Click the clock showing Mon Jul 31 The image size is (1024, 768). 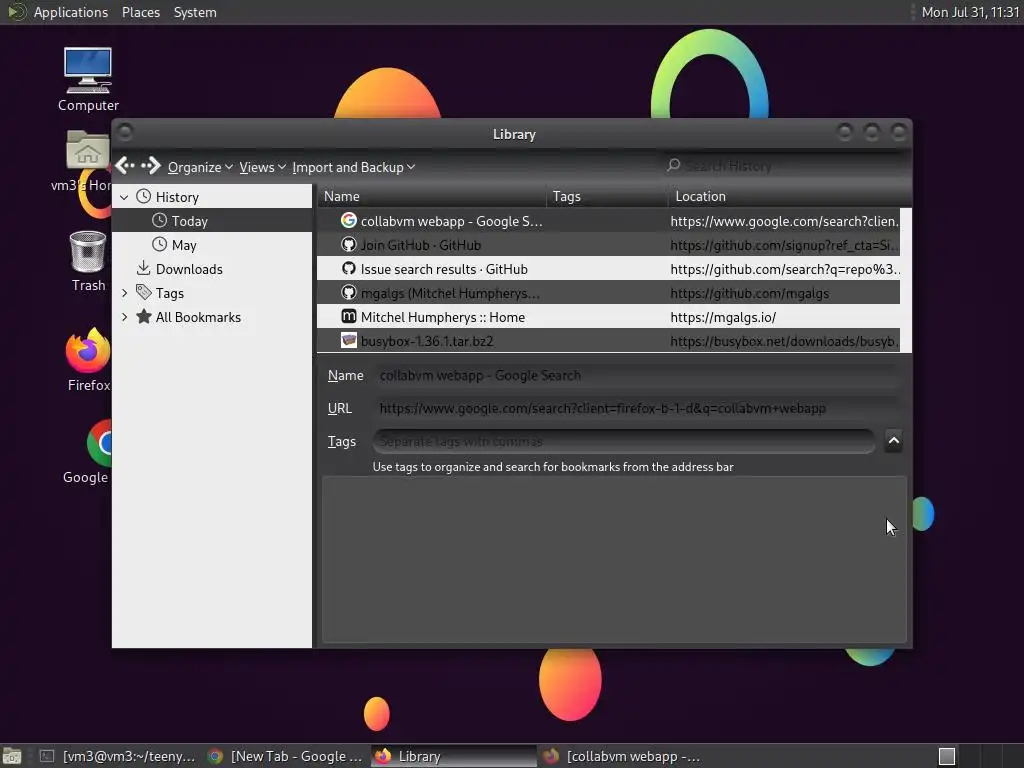coord(970,12)
